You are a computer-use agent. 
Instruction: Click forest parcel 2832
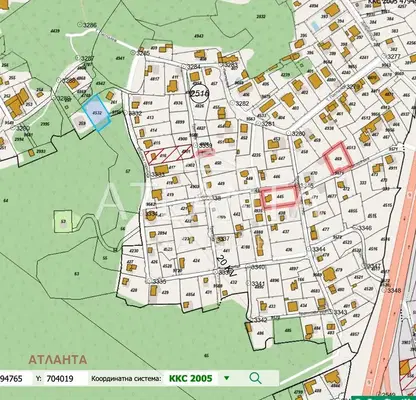[261, 16]
